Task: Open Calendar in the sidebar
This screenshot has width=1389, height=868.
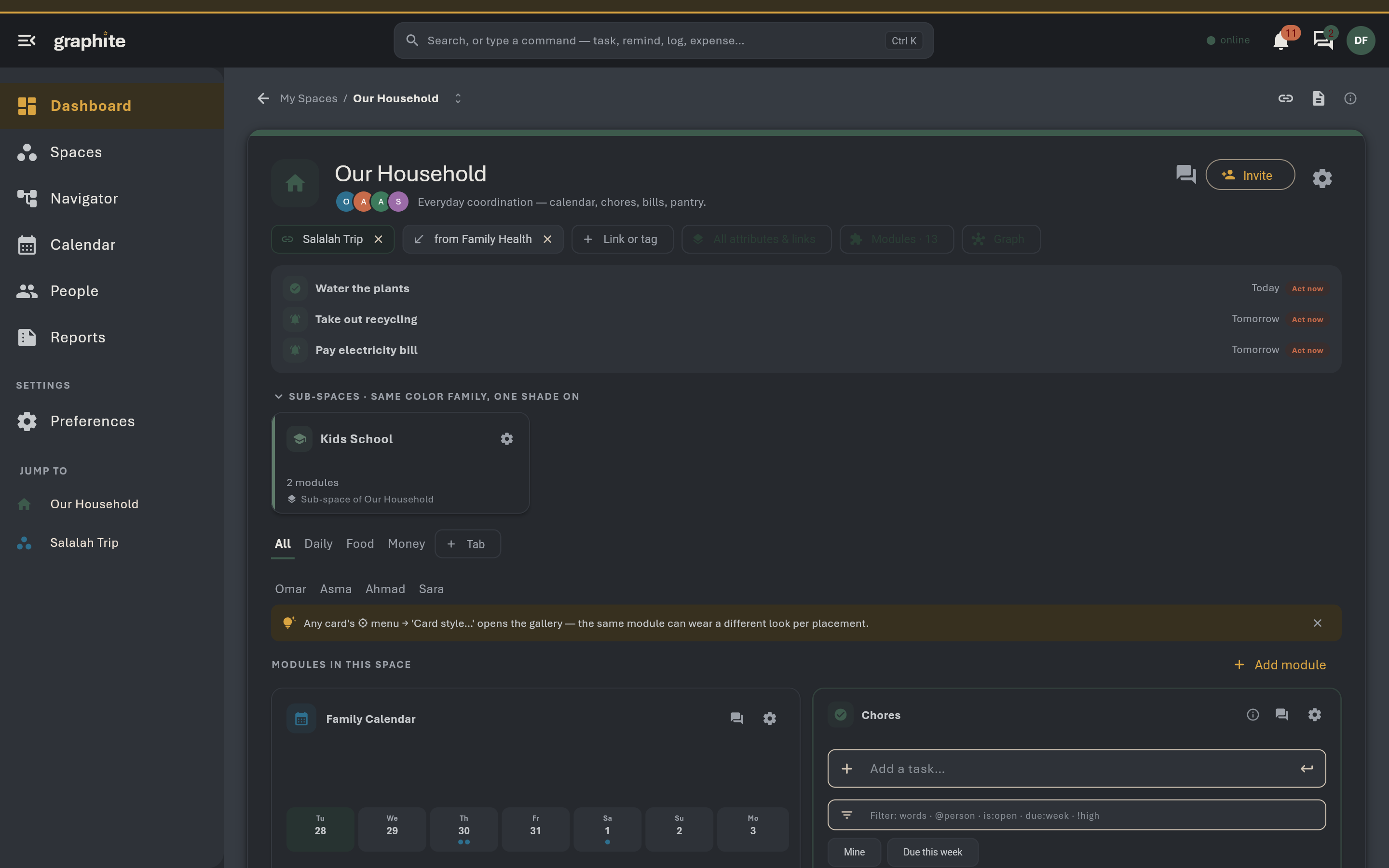Action: (x=112, y=245)
